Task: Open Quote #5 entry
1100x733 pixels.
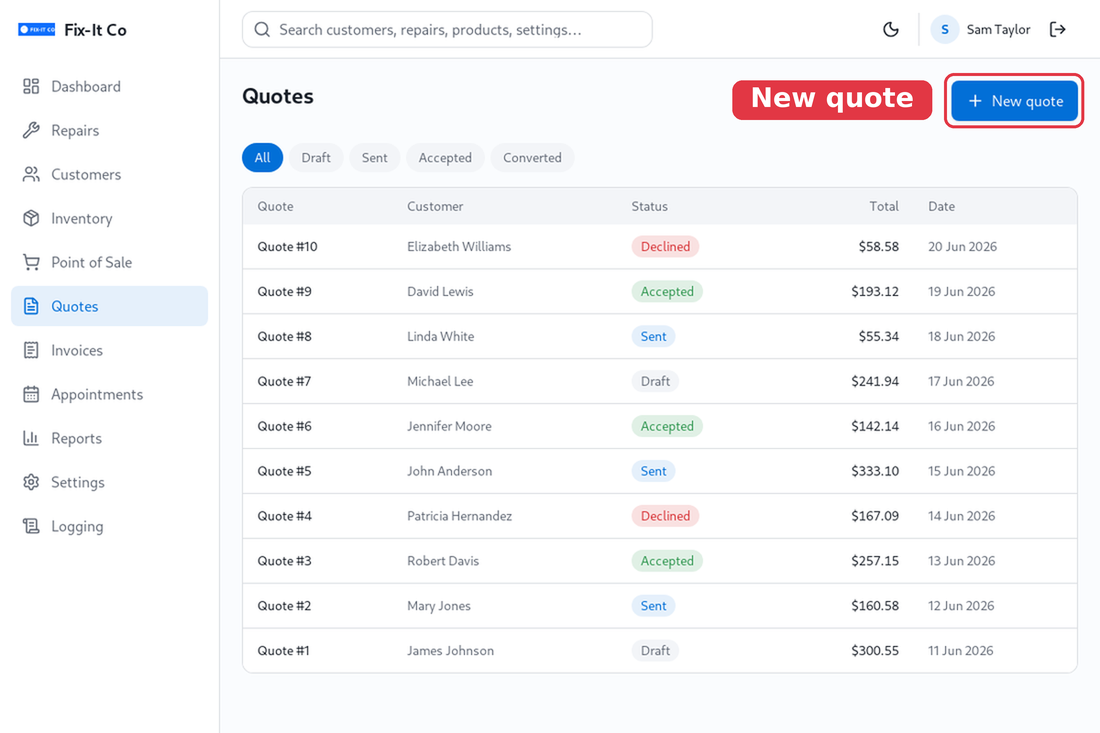Action: (x=284, y=471)
